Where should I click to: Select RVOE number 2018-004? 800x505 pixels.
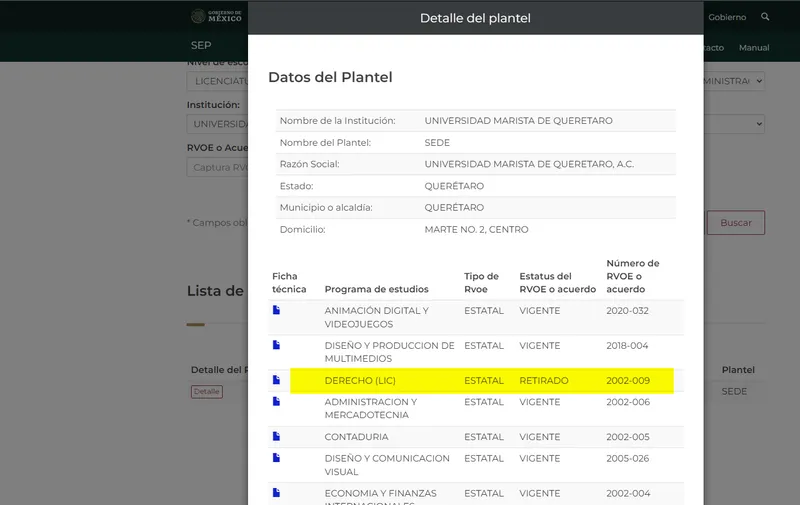[627, 345]
